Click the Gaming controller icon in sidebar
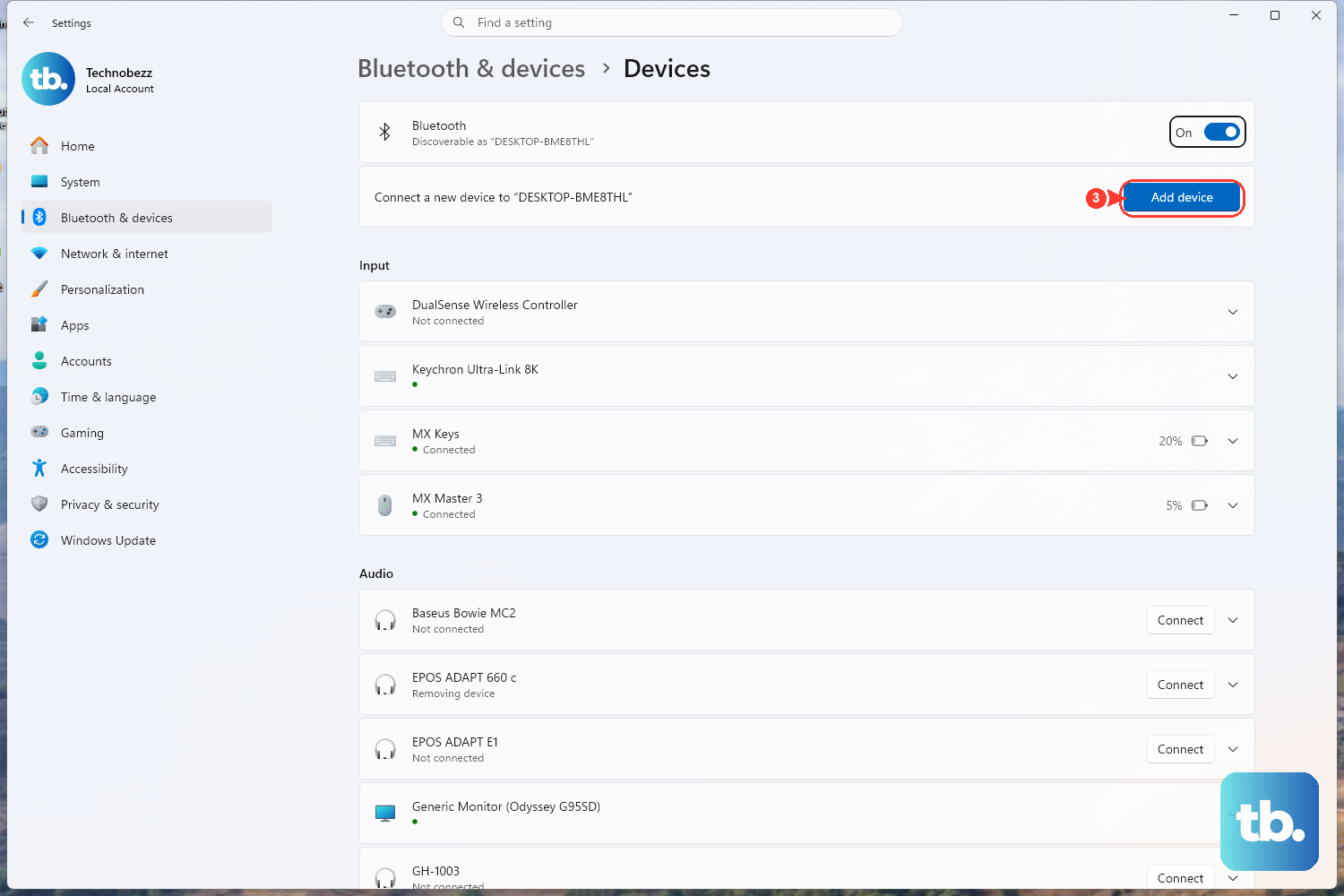The height and width of the screenshot is (896, 1344). 39,432
